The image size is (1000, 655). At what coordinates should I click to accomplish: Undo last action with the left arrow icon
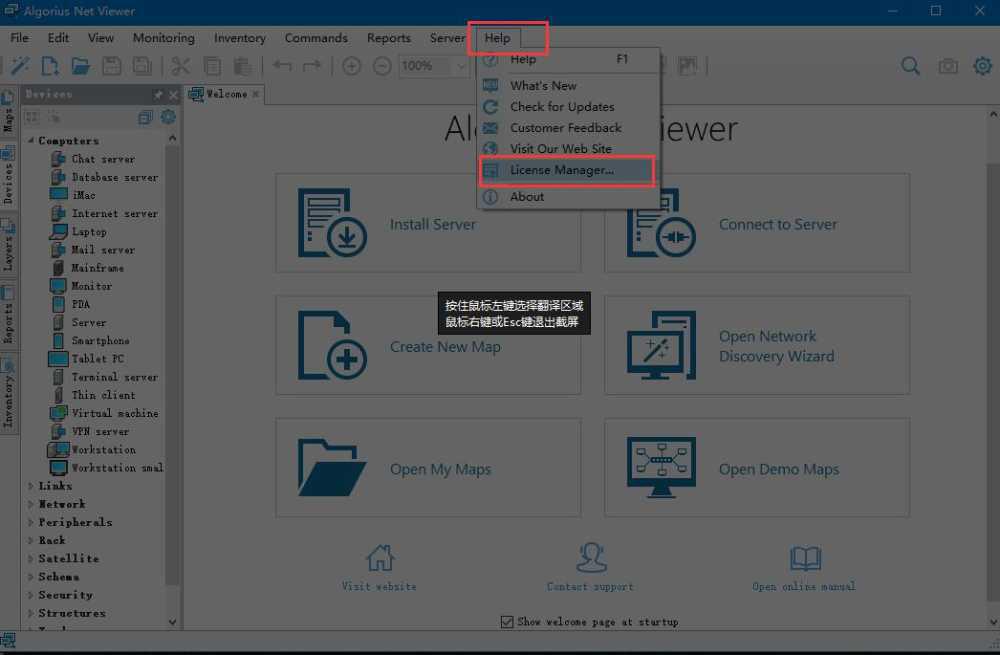click(x=283, y=65)
